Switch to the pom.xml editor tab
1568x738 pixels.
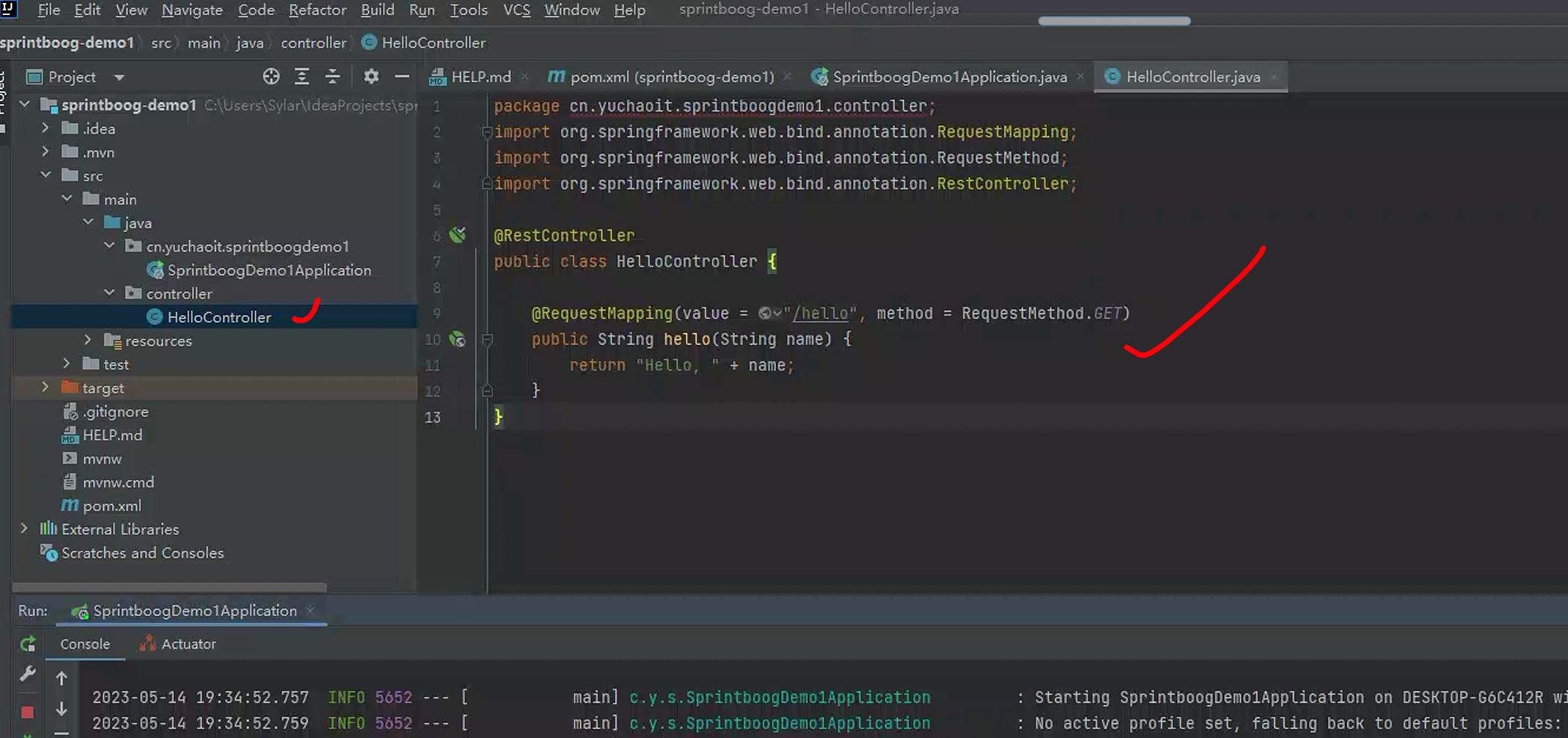pos(671,76)
